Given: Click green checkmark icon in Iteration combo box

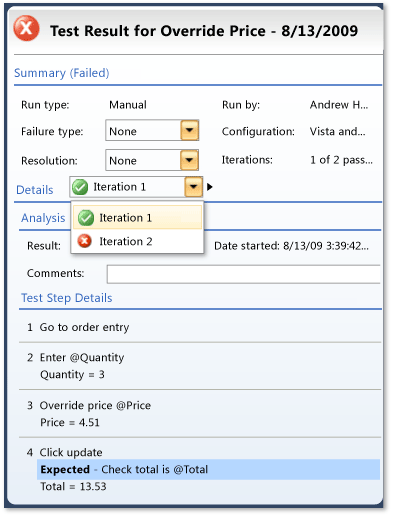Looking at the screenshot, I should (x=80, y=187).
